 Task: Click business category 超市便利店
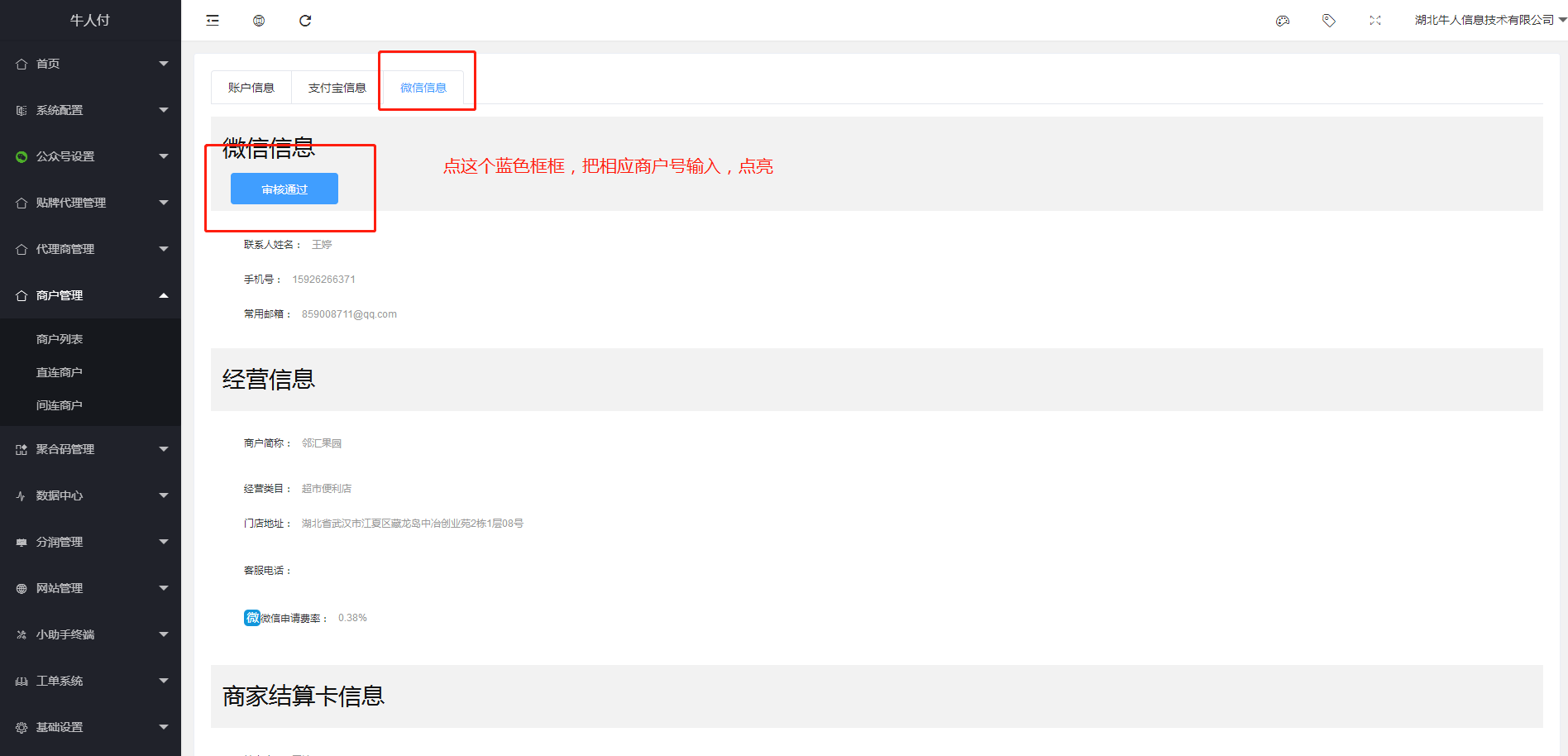click(x=327, y=489)
